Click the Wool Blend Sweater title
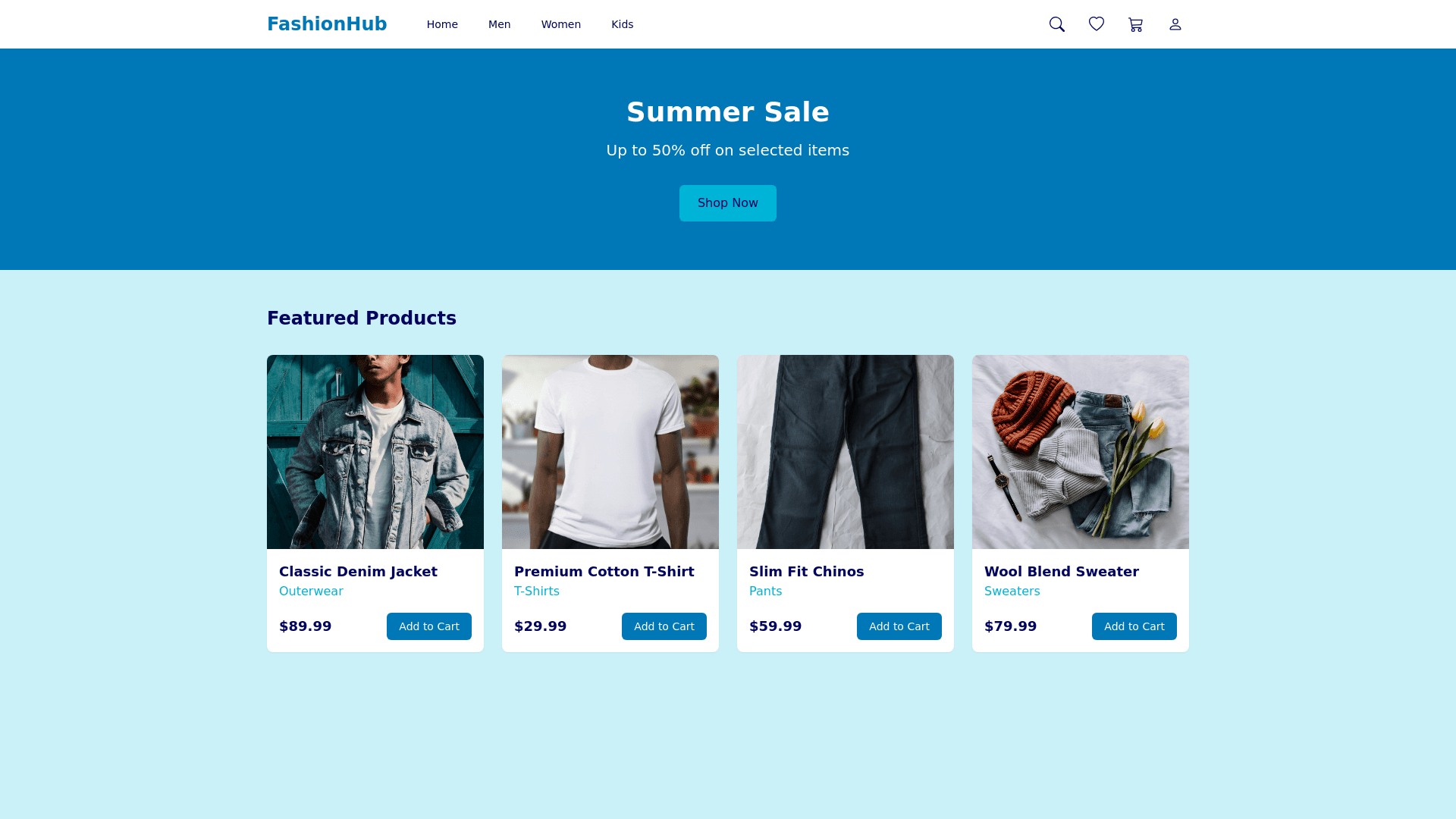Image resolution: width=1456 pixels, height=819 pixels. pyautogui.click(x=1062, y=572)
